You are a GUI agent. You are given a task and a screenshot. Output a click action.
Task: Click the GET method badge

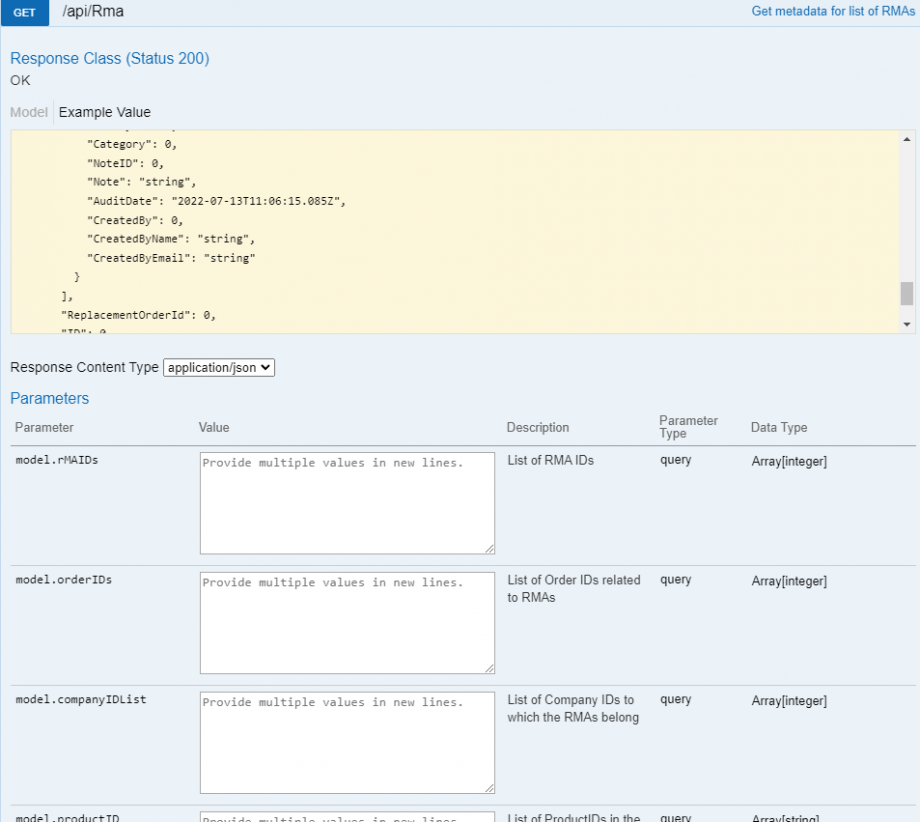pyautogui.click(x=25, y=12)
